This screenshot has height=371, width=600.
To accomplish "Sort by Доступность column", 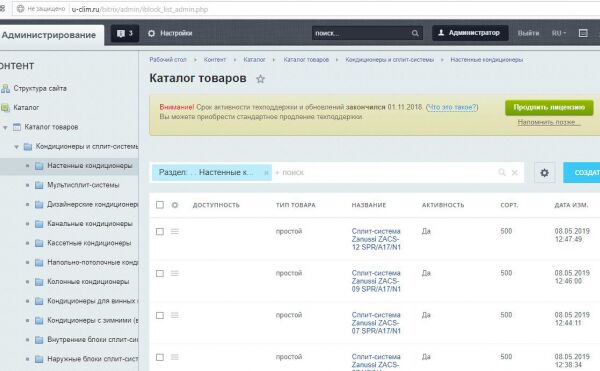I will coord(216,205).
